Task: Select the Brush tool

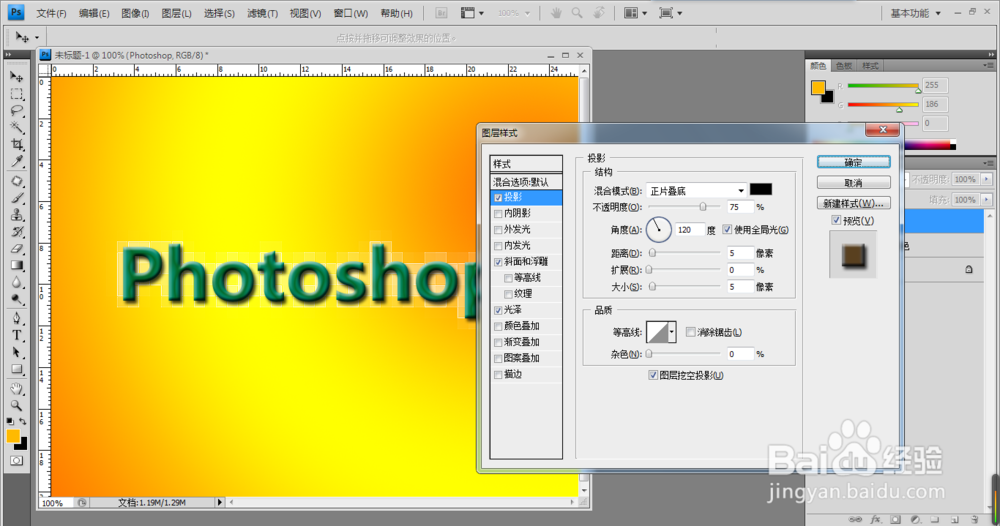Action: click(x=17, y=198)
